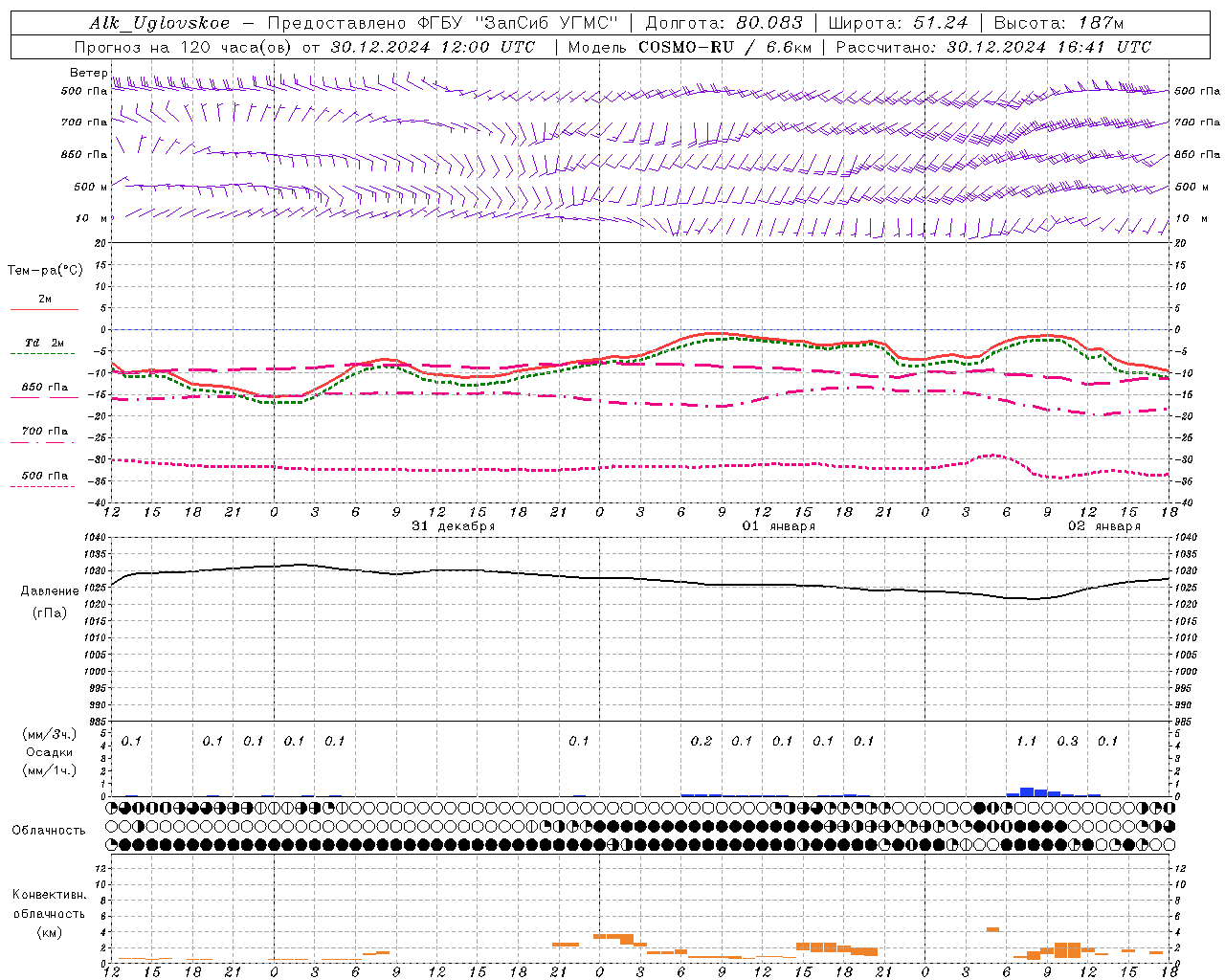This screenshot has width=1225, height=980.
Task: Click the Конвективн. convective cloud label
Action: click(49, 895)
